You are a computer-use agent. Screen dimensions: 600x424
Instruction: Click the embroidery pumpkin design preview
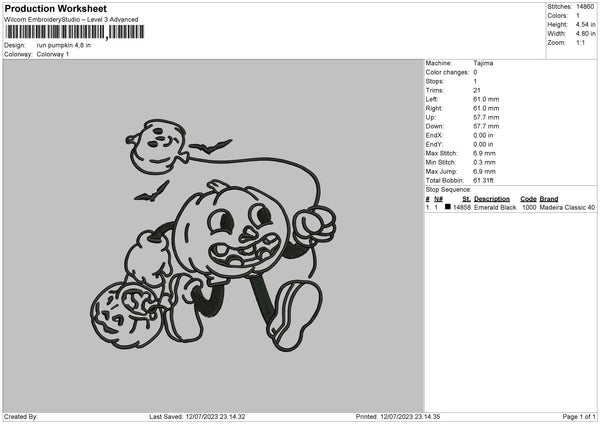pos(214,235)
